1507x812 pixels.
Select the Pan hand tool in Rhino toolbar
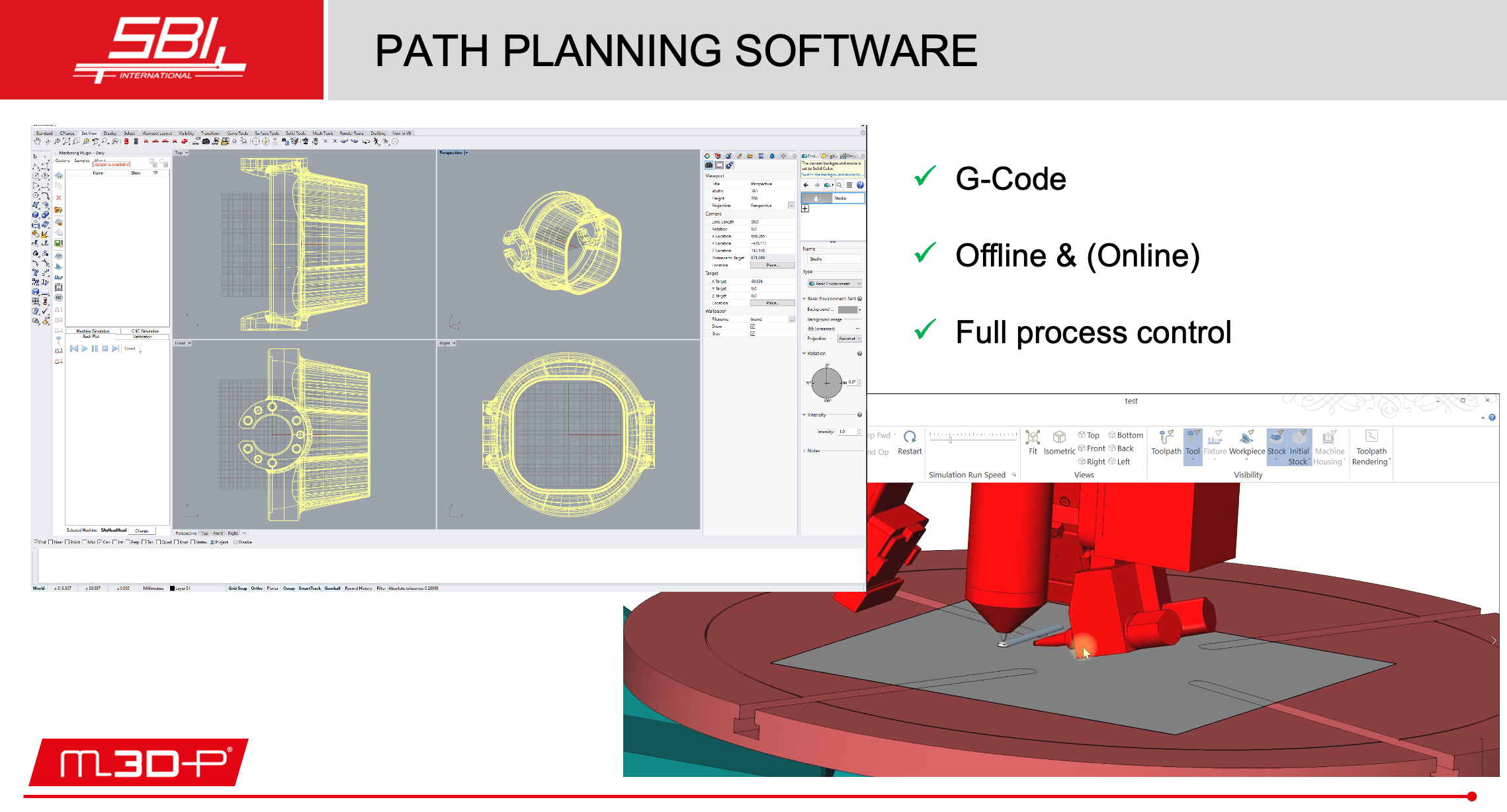[x=37, y=142]
